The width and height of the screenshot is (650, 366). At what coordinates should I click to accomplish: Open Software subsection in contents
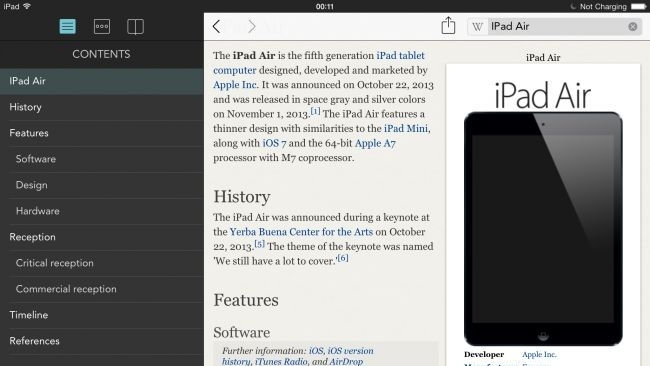pyautogui.click(x=102, y=159)
